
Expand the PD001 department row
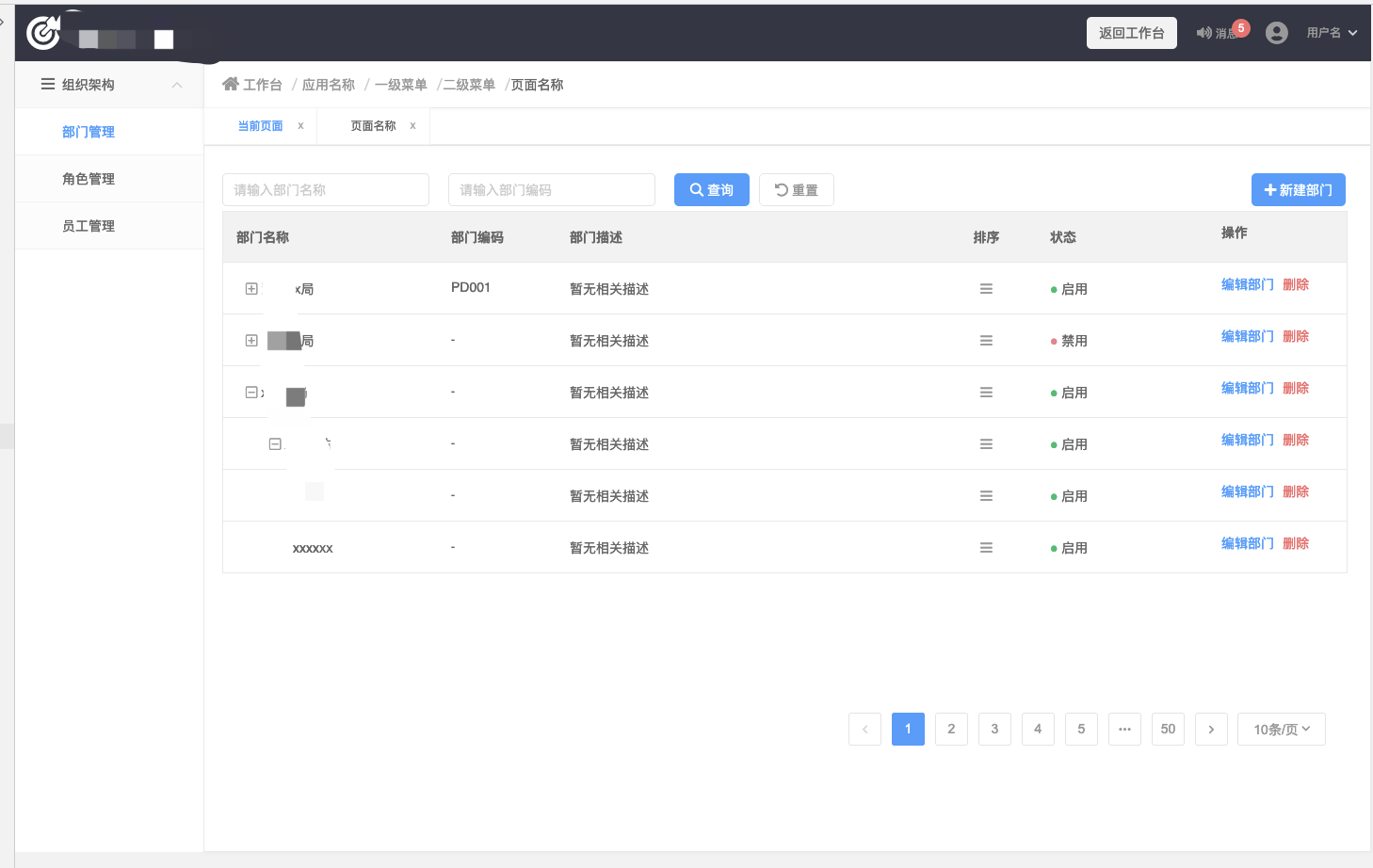click(x=251, y=289)
